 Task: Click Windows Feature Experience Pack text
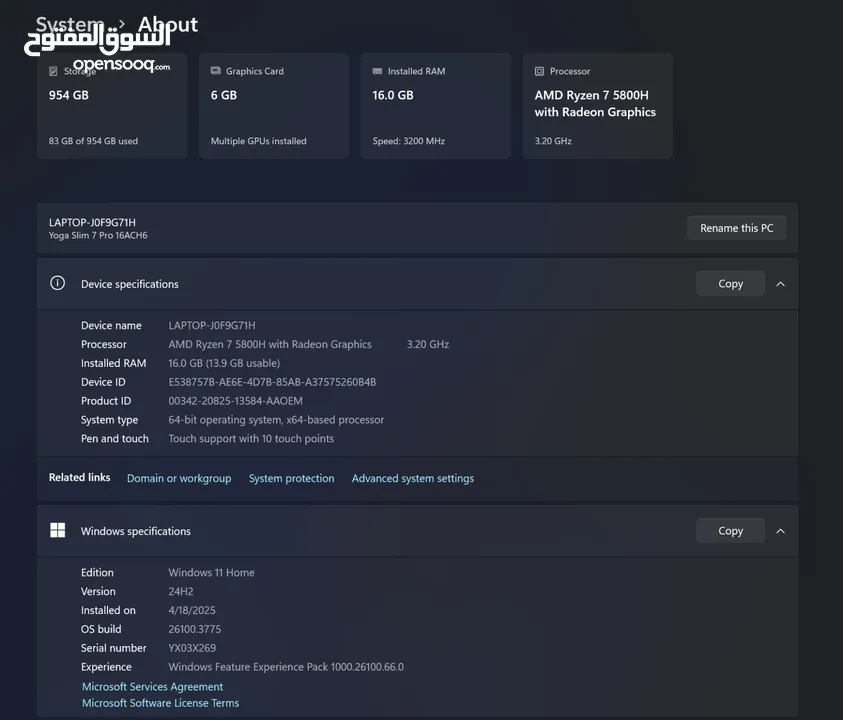coord(286,666)
